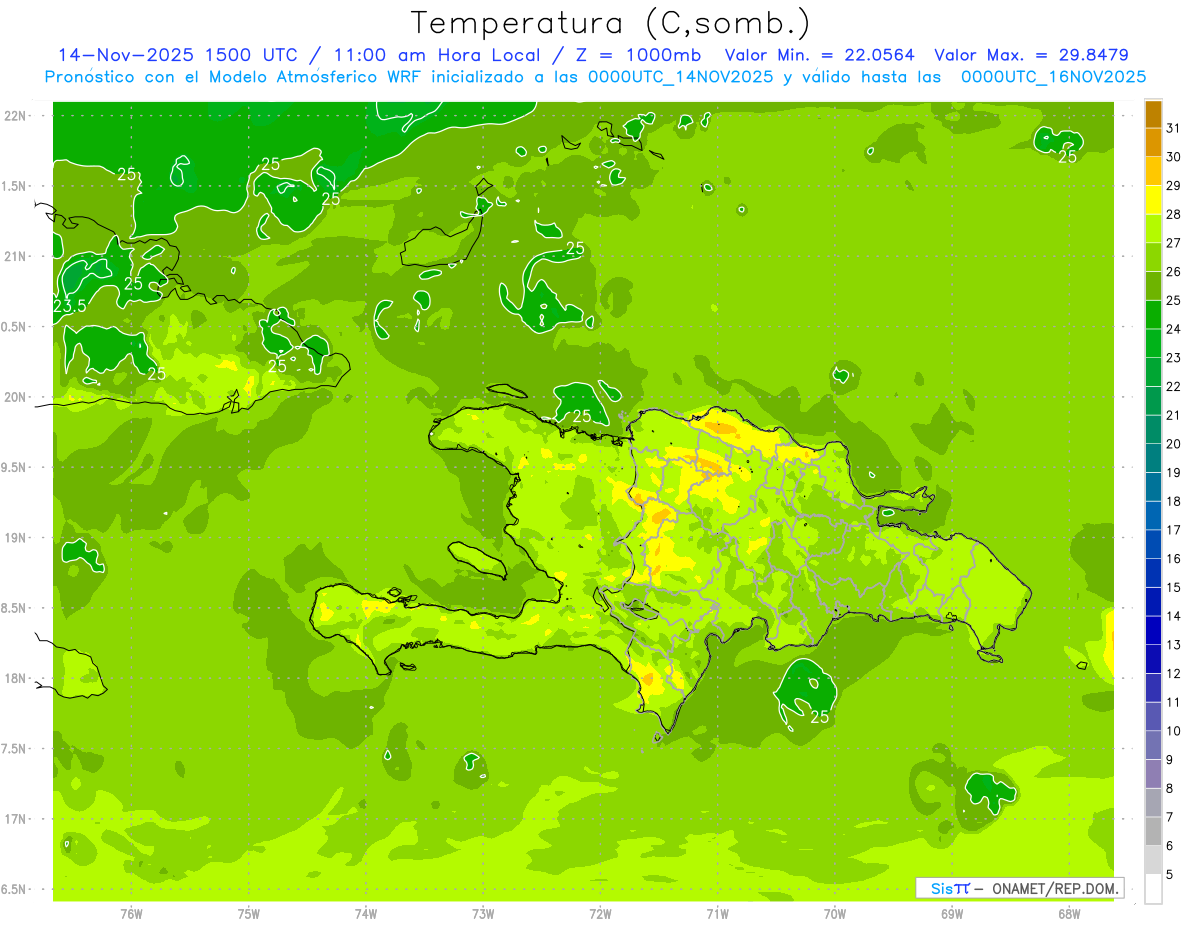Click the 74W longitude axis label
The width and height of the screenshot is (1200, 927).
point(365,914)
